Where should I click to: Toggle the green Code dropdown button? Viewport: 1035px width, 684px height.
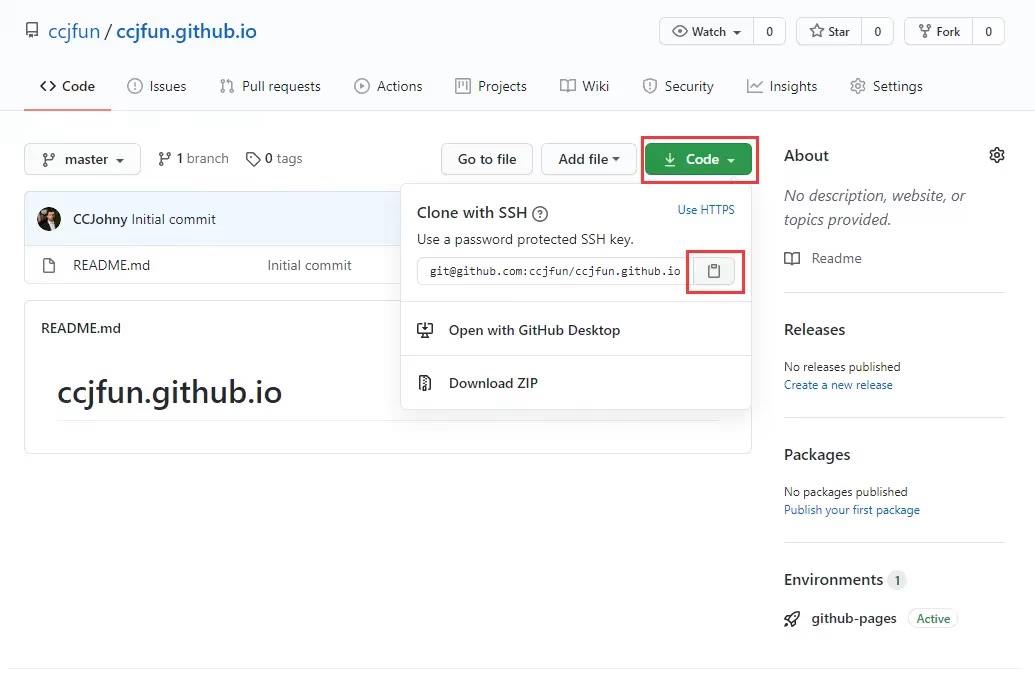pos(698,159)
